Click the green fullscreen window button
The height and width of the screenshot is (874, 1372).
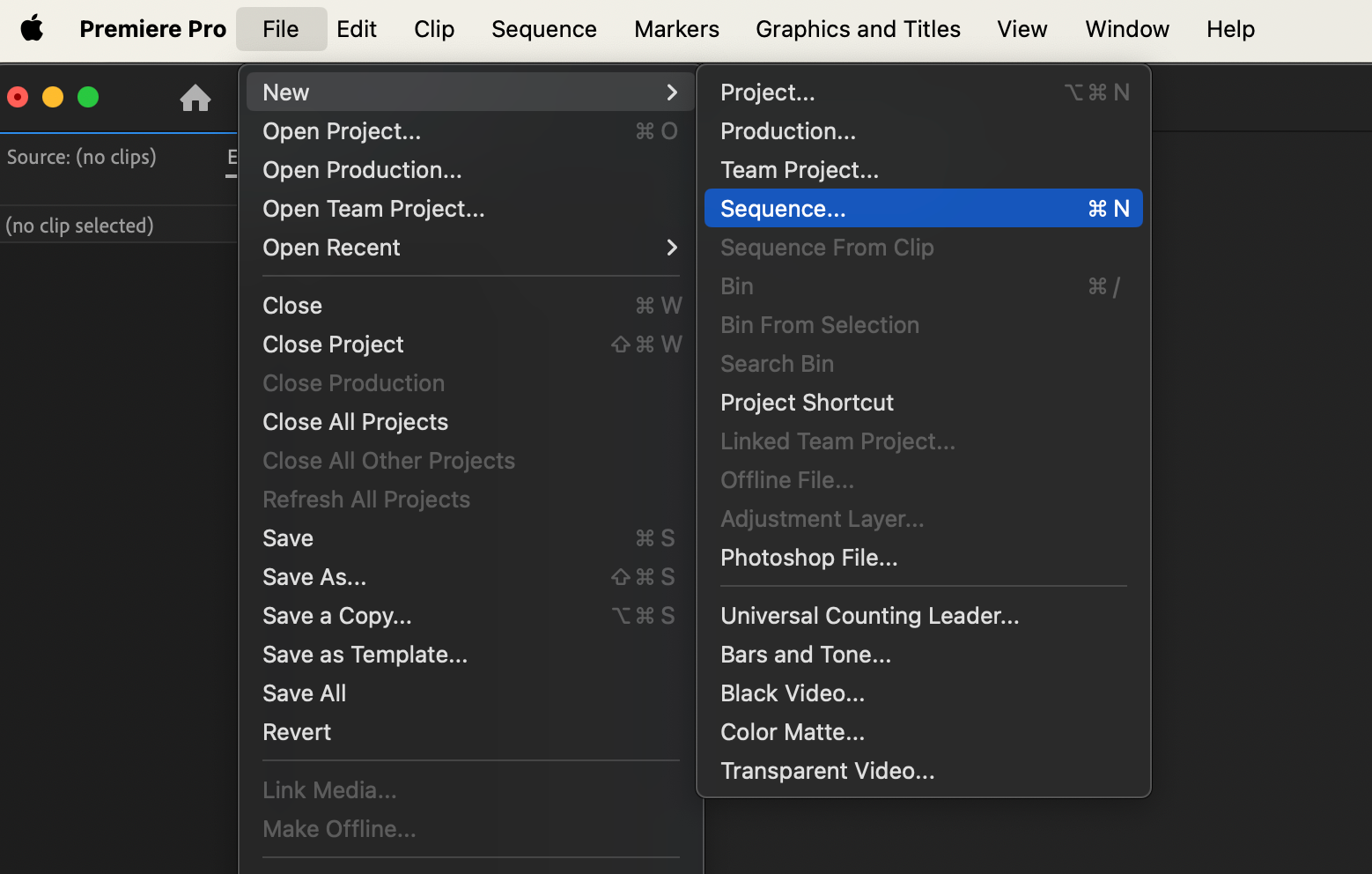tap(88, 97)
